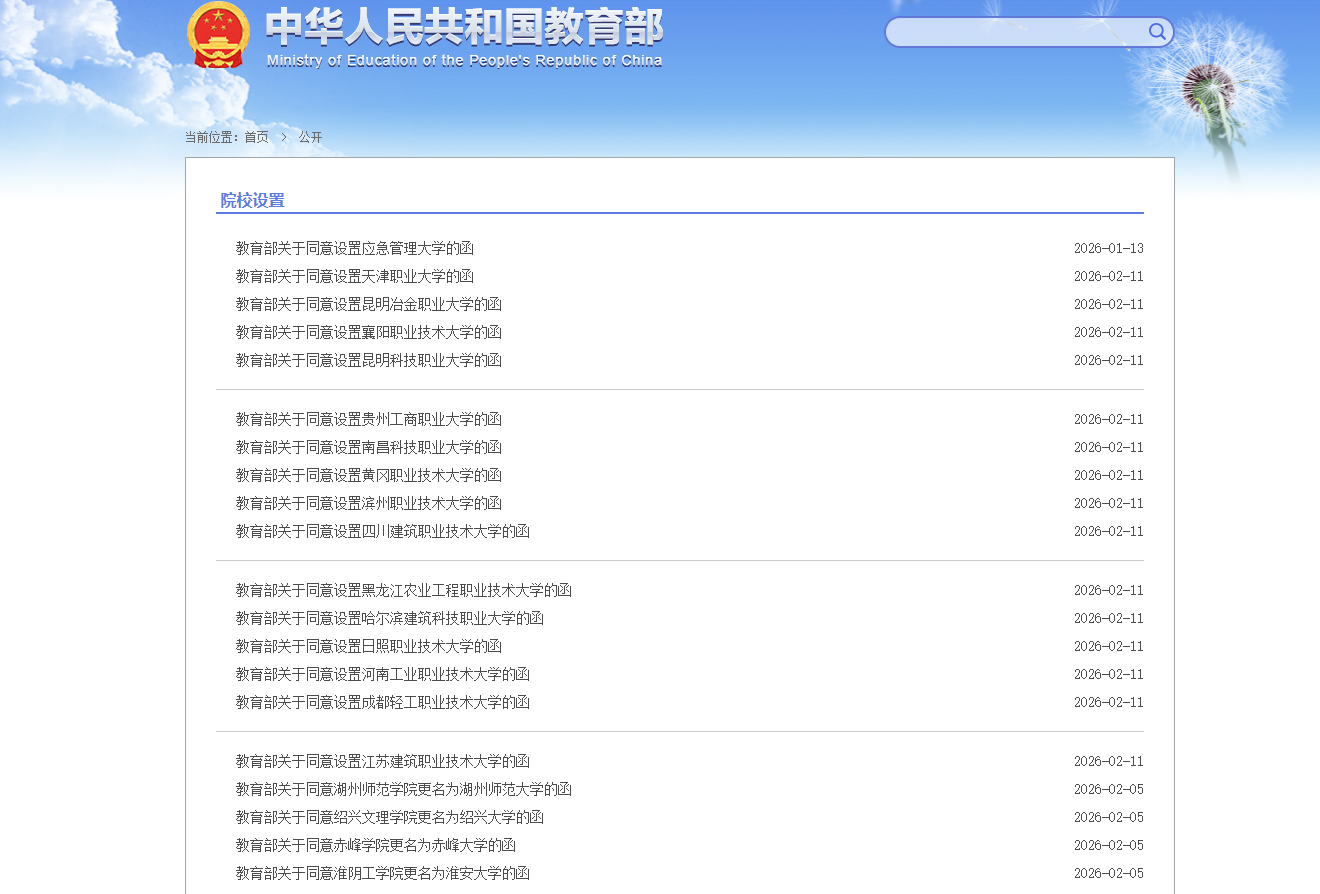Open the 四川建筑职业技术大学 announcement
Viewport: 1320px width, 894px height.
coord(382,531)
